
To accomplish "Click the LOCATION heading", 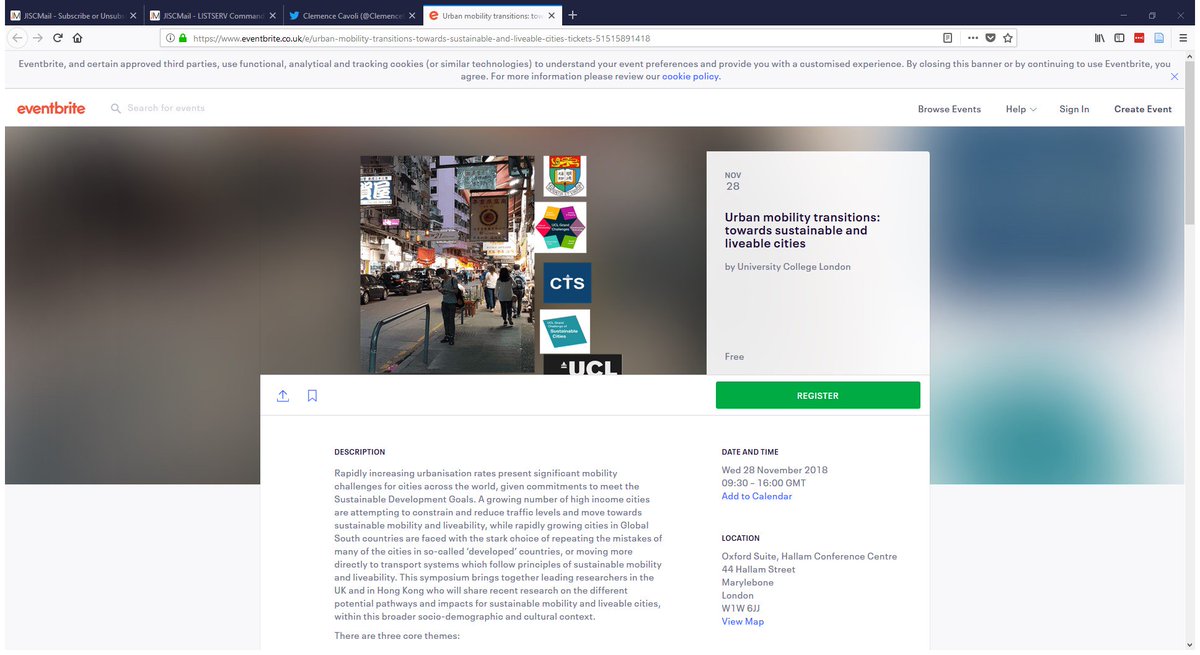I will point(741,538).
